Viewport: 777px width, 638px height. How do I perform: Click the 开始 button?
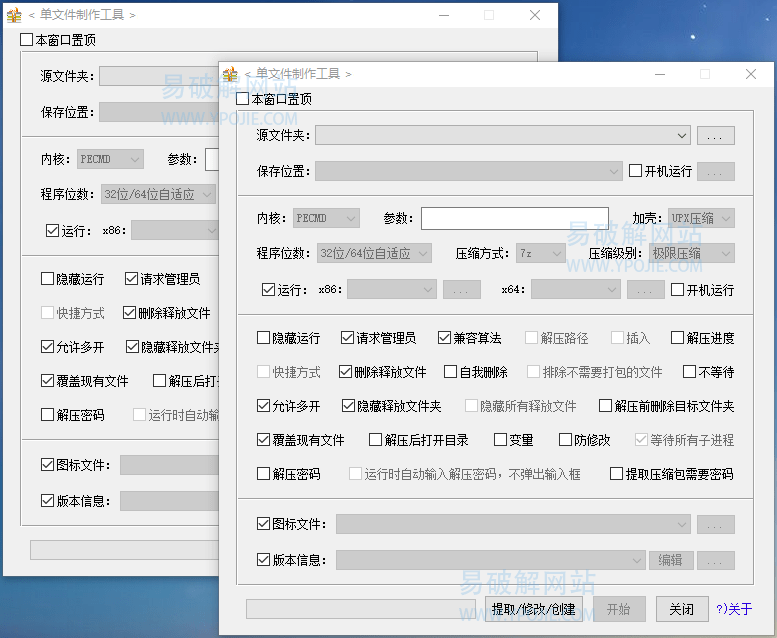coord(619,609)
